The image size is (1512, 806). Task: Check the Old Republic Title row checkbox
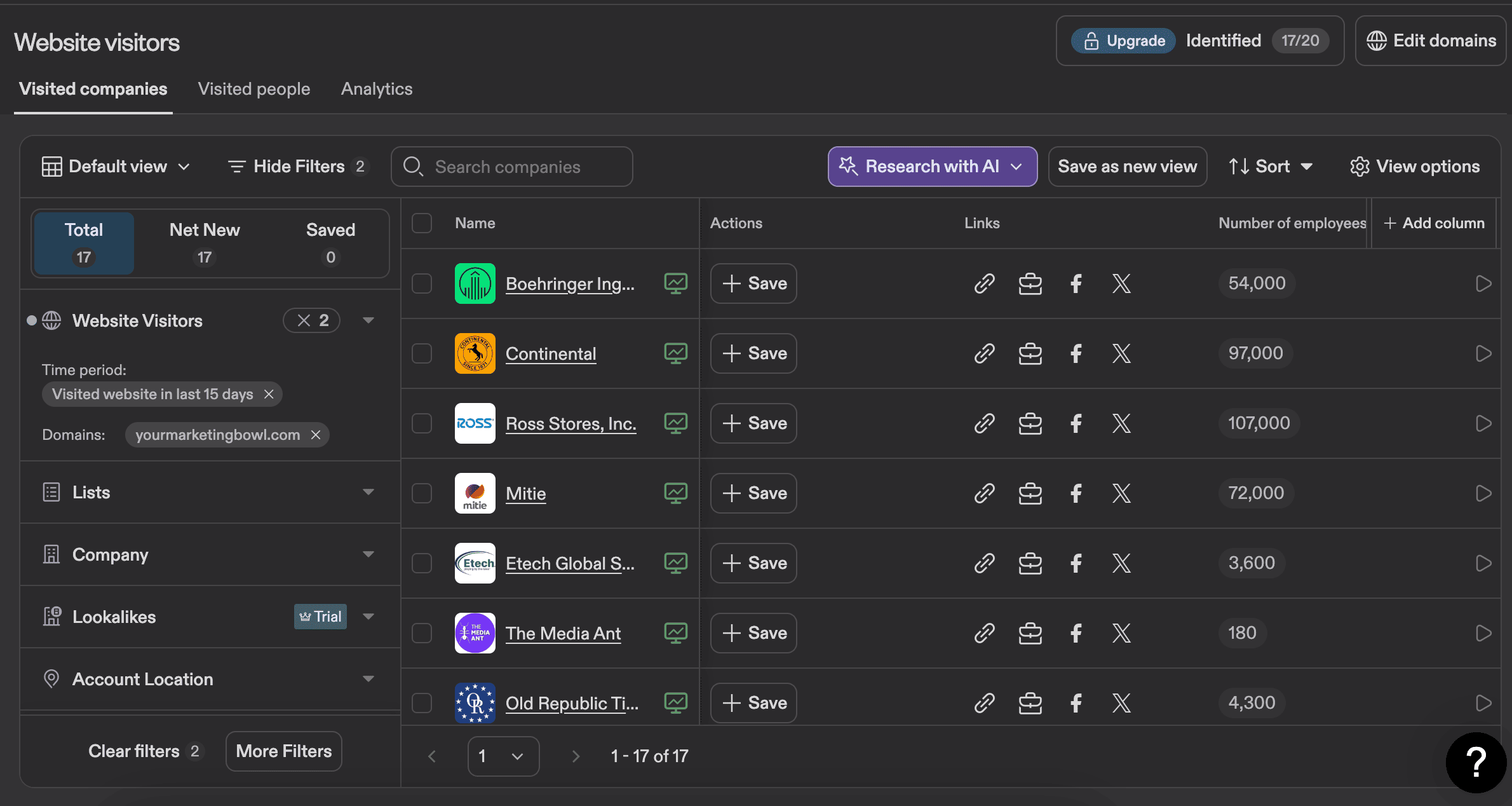pos(422,703)
